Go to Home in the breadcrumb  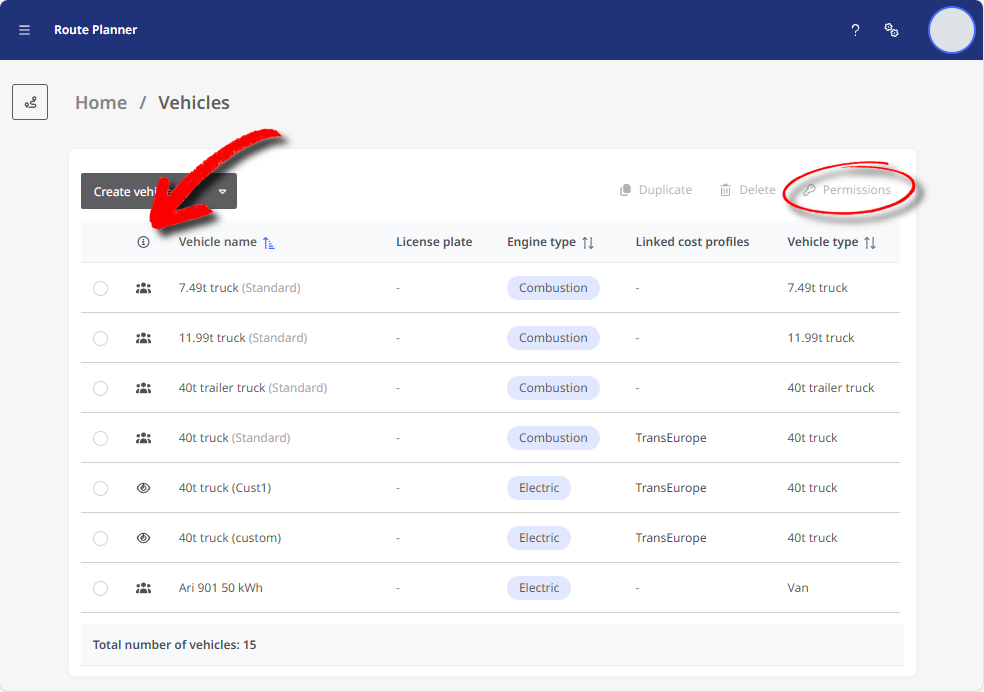click(101, 103)
